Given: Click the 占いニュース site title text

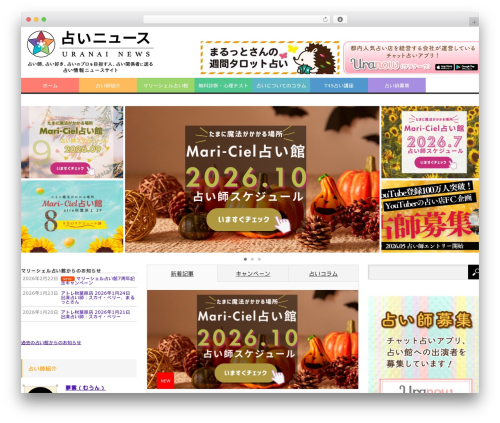Looking at the screenshot, I should 106,38.
